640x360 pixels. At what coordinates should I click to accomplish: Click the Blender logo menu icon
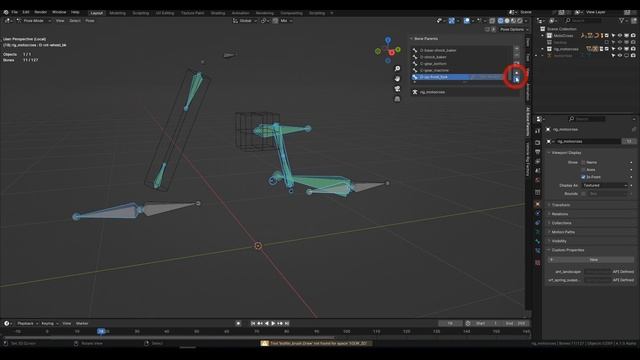coord(6,12)
